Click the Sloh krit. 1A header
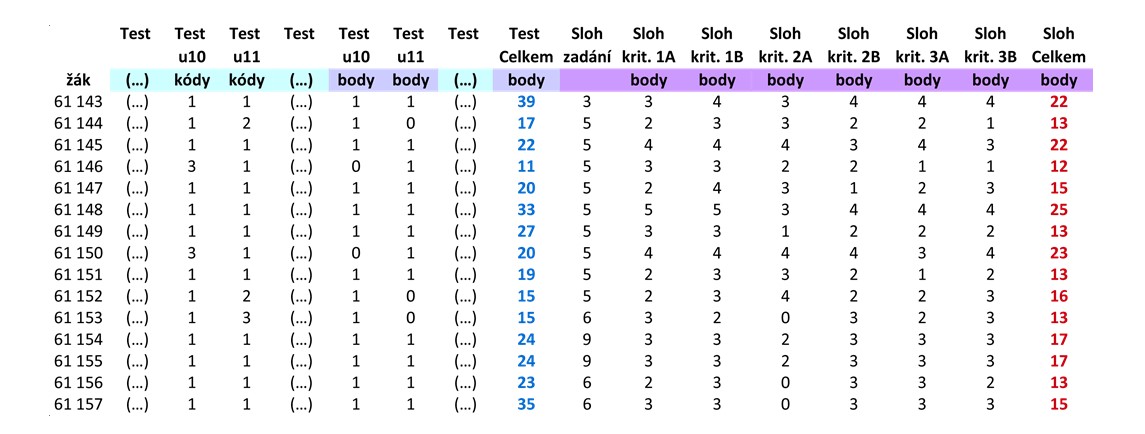1145x434 pixels. tap(649, 45)
